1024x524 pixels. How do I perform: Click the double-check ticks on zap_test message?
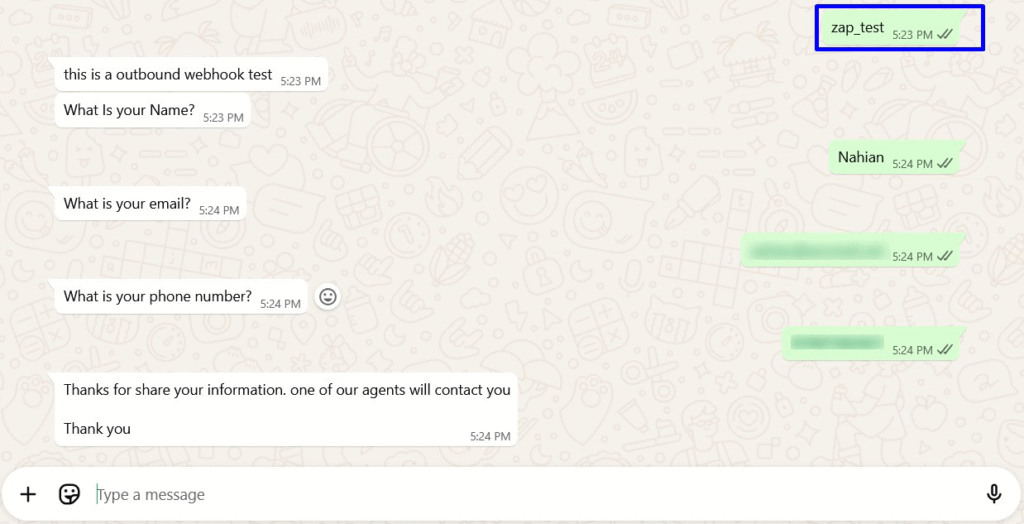tap(944, 35)
